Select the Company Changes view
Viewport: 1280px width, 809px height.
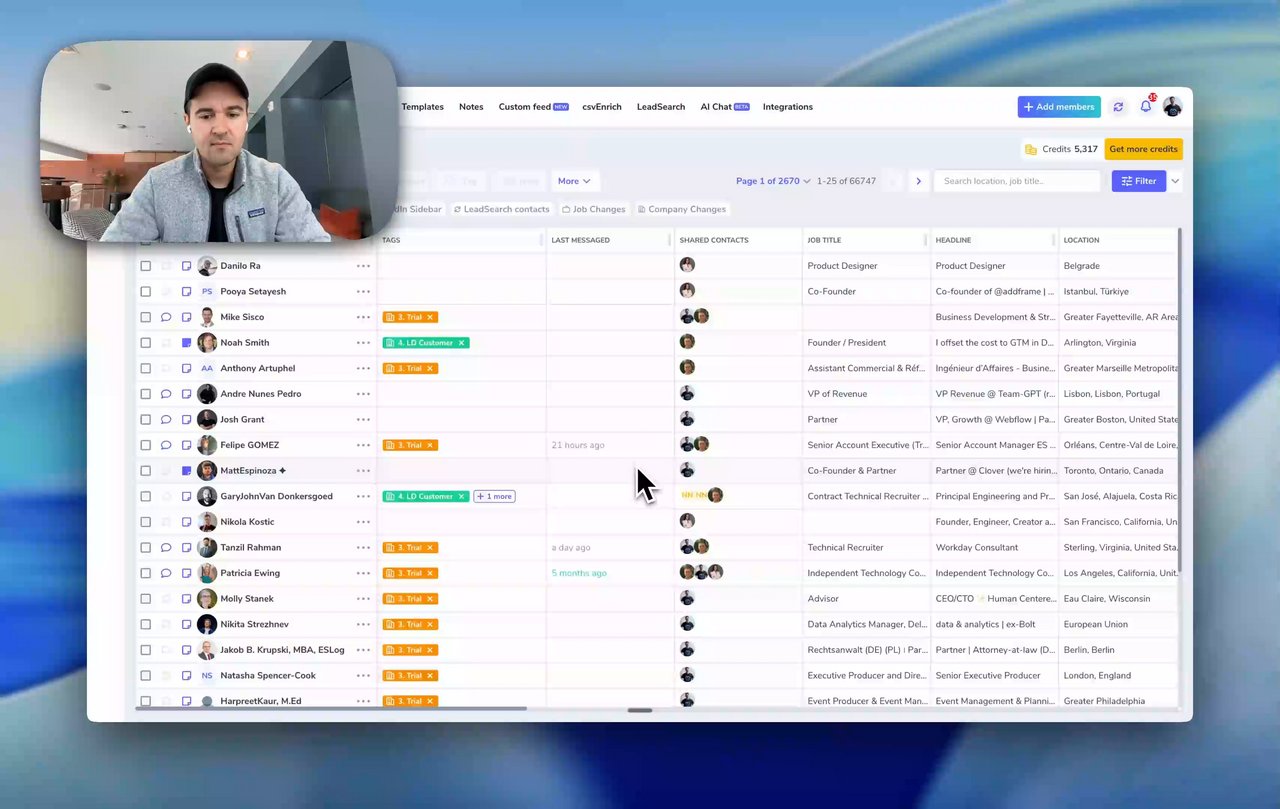tap(682, 209)
